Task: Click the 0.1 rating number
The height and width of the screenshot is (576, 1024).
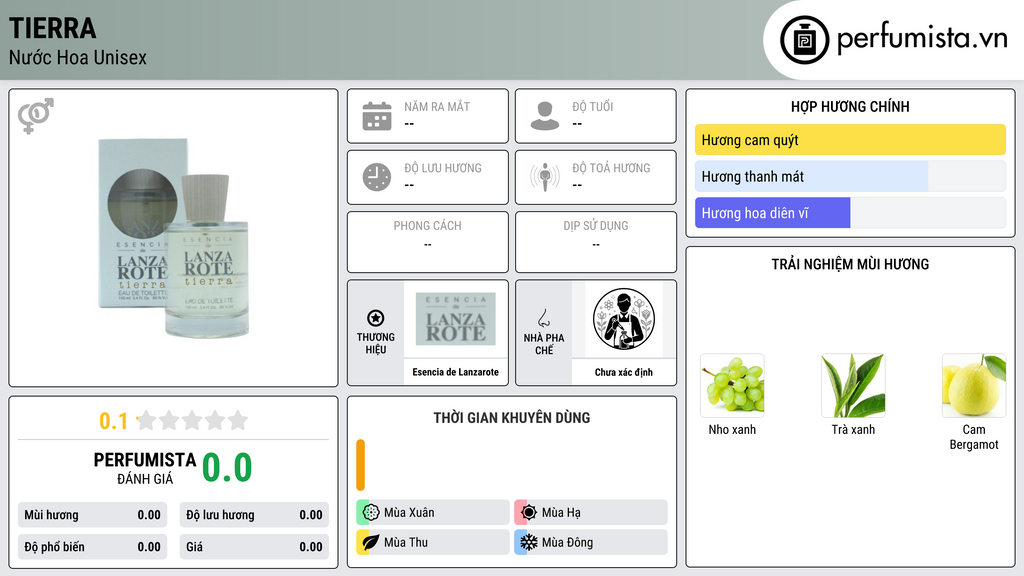Action: click(113, 421)
